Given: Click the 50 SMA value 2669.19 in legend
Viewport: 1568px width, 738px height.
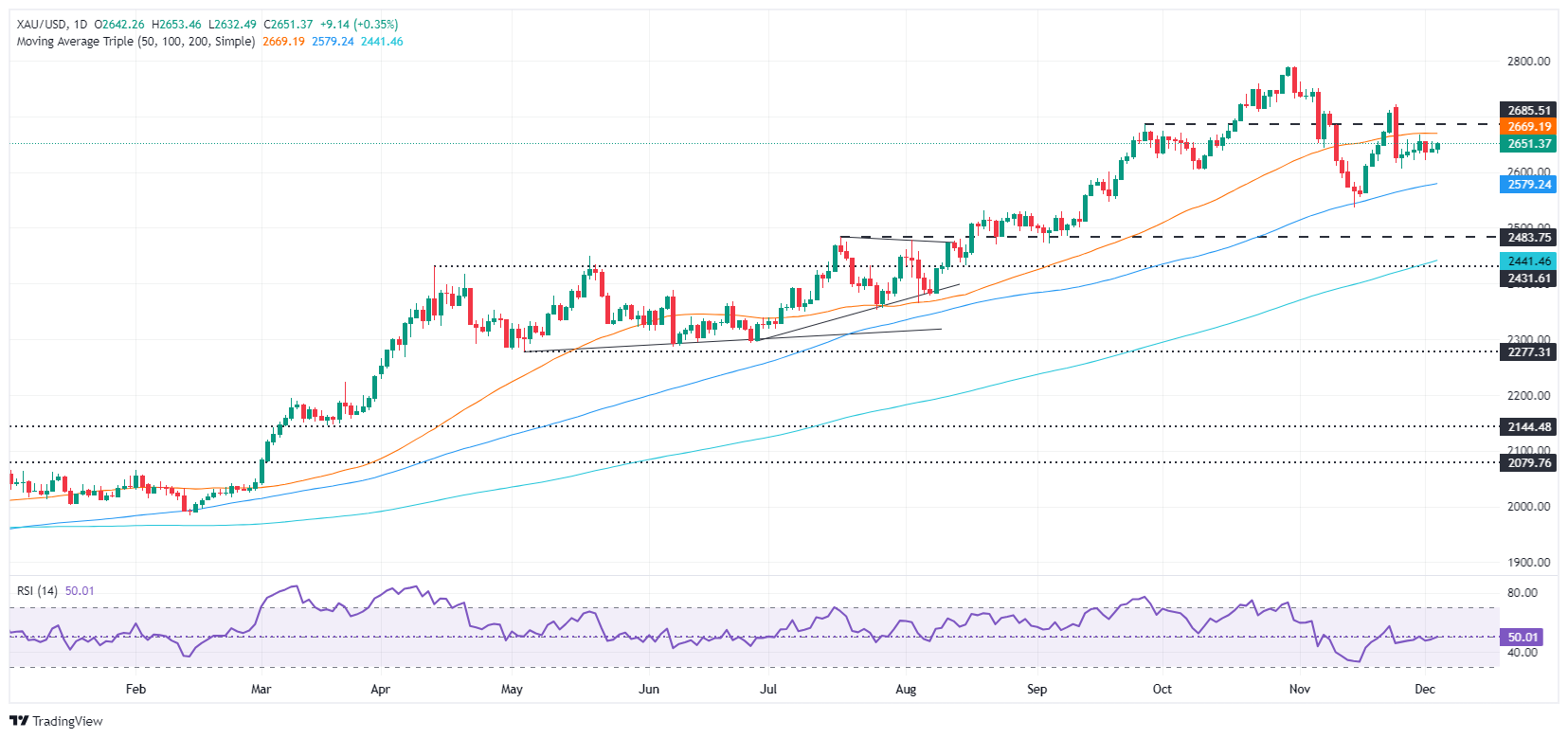Looking at the screenshot, I should click(283, 42).
